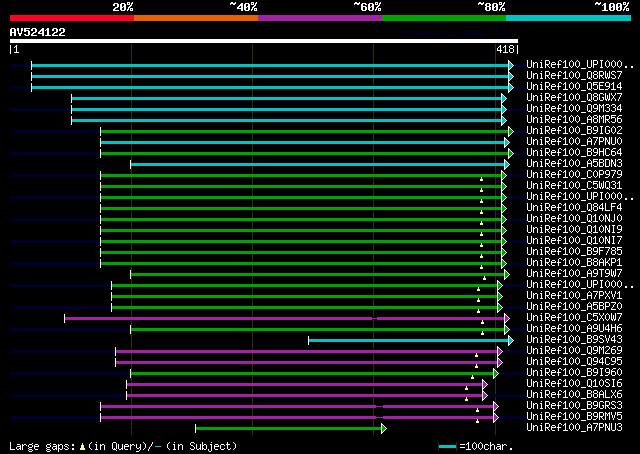Click the green ~80% identity legend bar
Viewport: 640px width, 454px height.
pos(444,18)
